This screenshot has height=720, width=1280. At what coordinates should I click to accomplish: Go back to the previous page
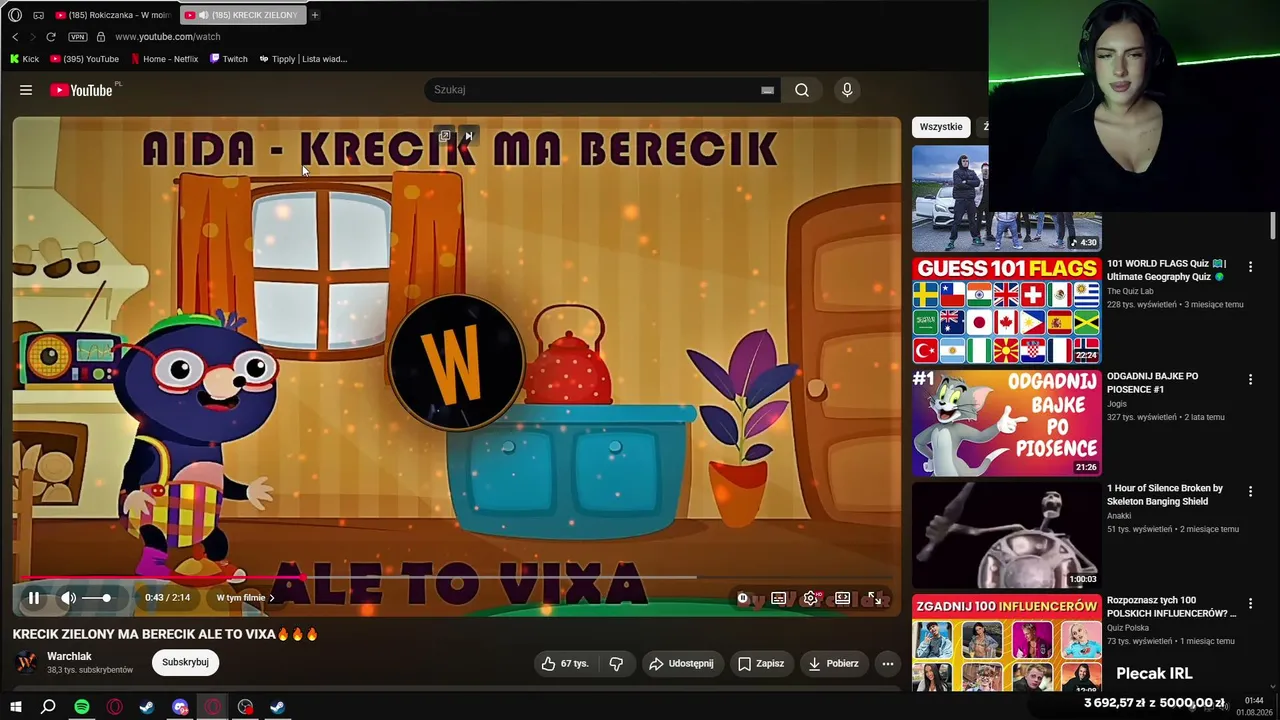[x=15, y=37]
